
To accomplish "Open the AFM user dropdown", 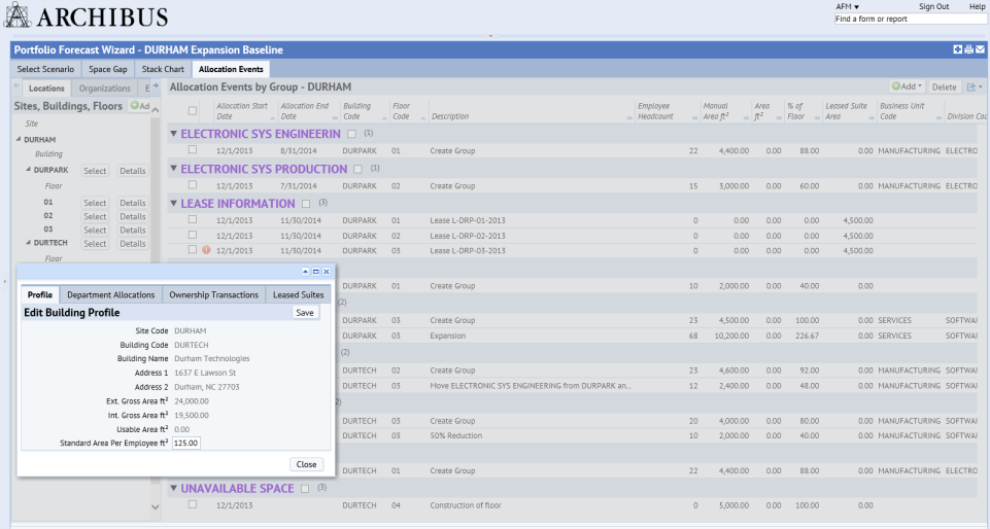I will (x=847, y=6).
